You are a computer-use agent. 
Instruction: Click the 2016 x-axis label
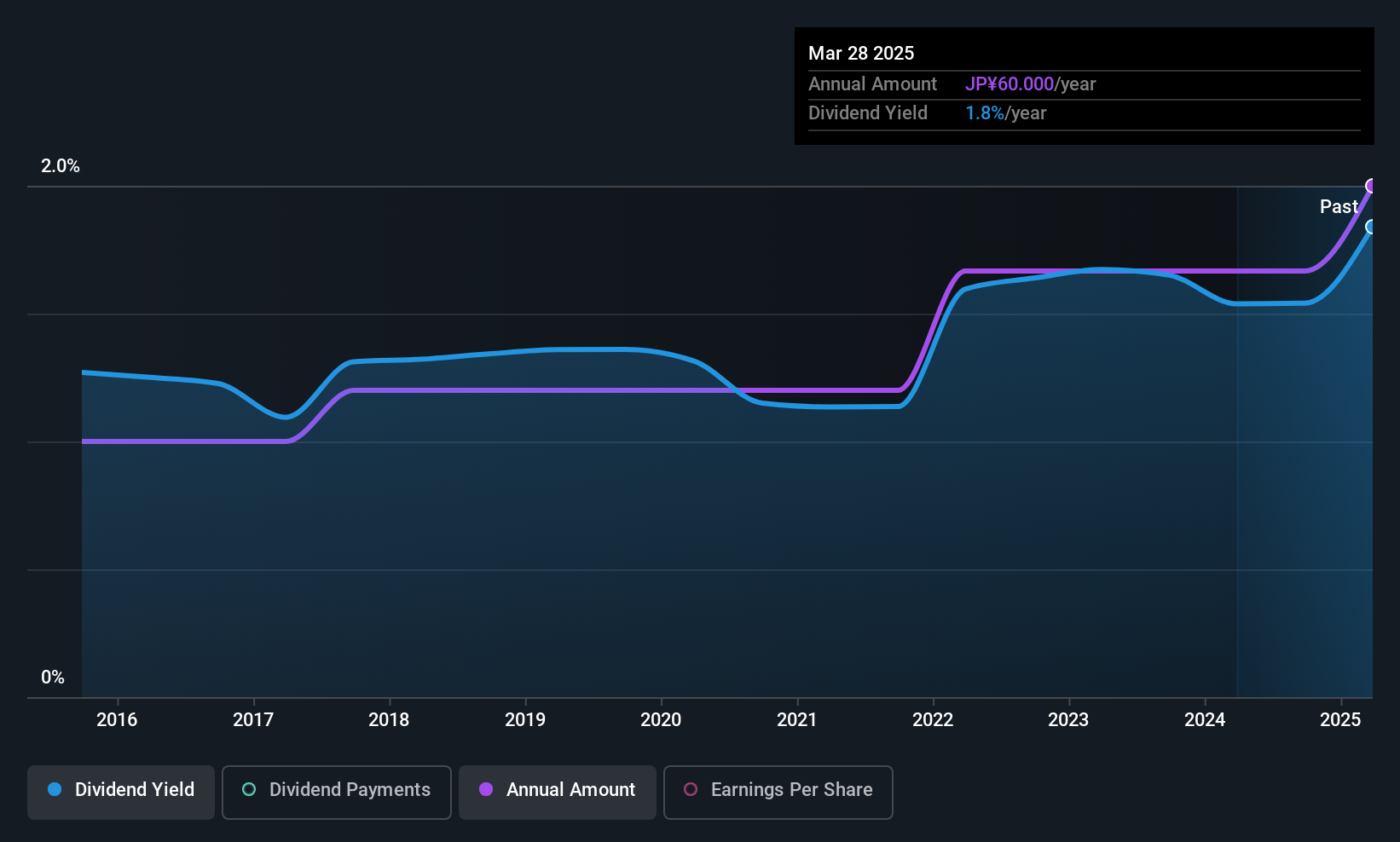pos(117,719)
